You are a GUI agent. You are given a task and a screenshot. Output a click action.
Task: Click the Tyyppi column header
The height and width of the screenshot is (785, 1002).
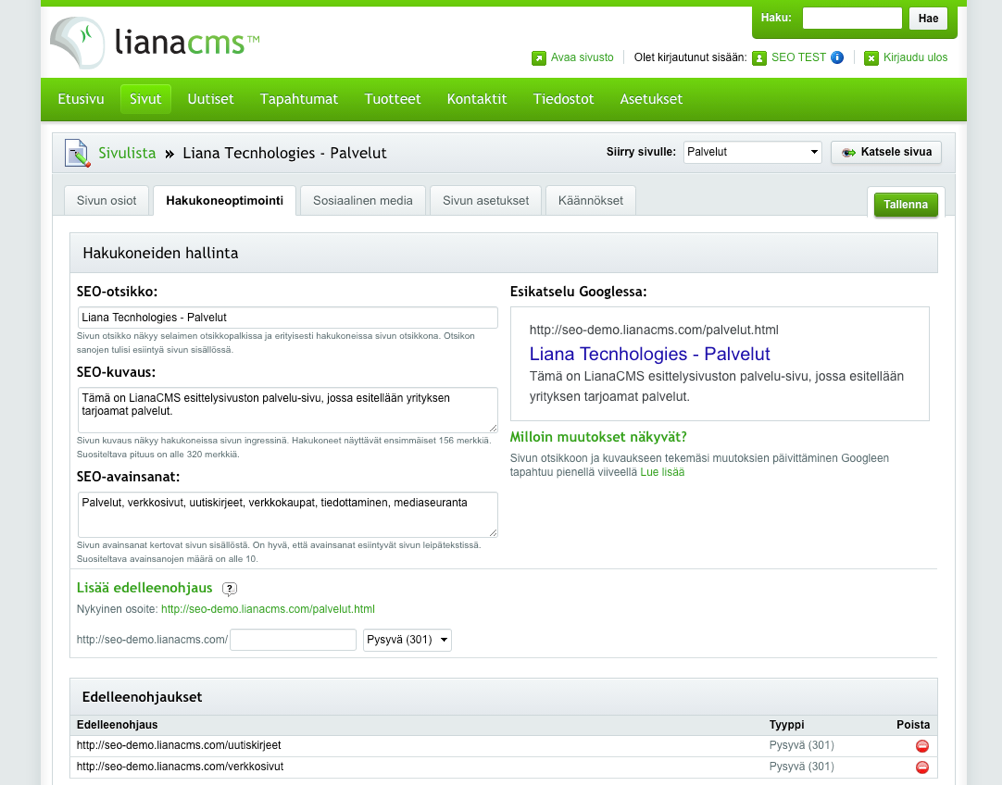click(787, 725)
